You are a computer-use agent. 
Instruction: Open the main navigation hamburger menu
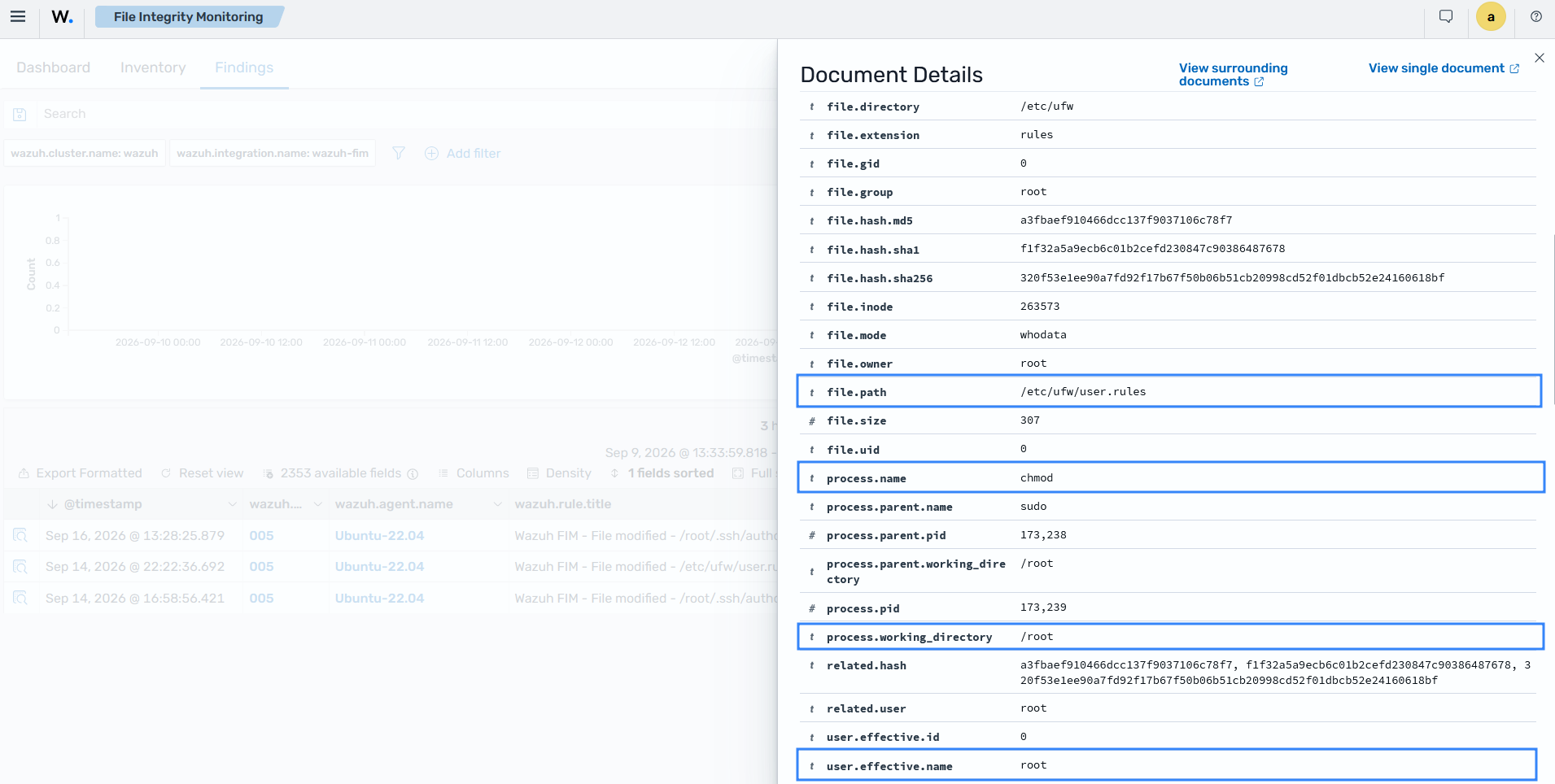tap(18, 16)
